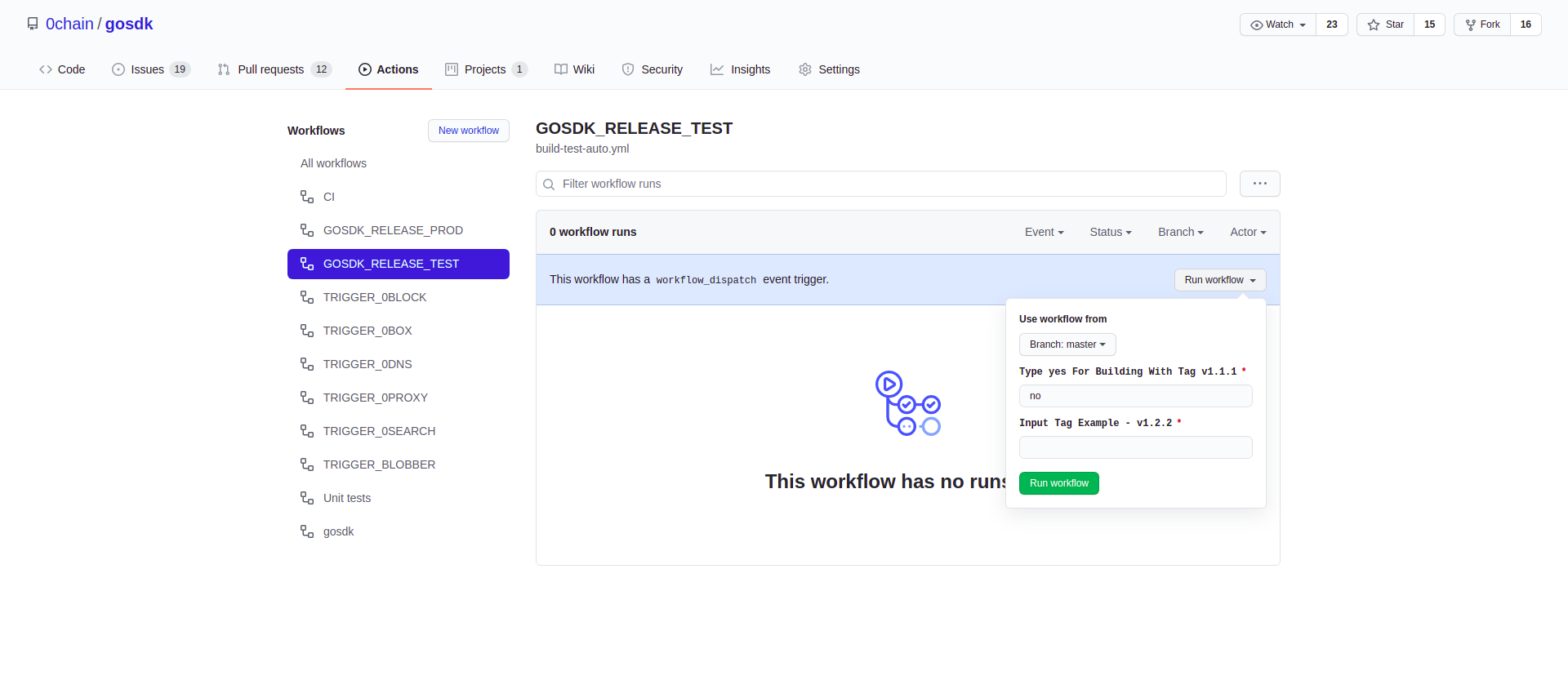Open the Watch notifications dropdown

coord(1278,24)
